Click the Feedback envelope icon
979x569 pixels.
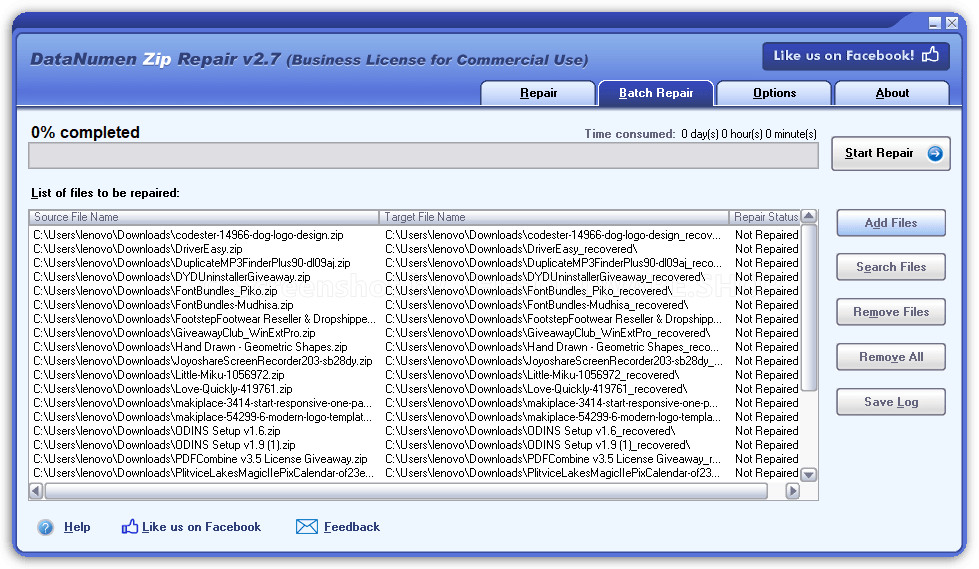point(307,527)
